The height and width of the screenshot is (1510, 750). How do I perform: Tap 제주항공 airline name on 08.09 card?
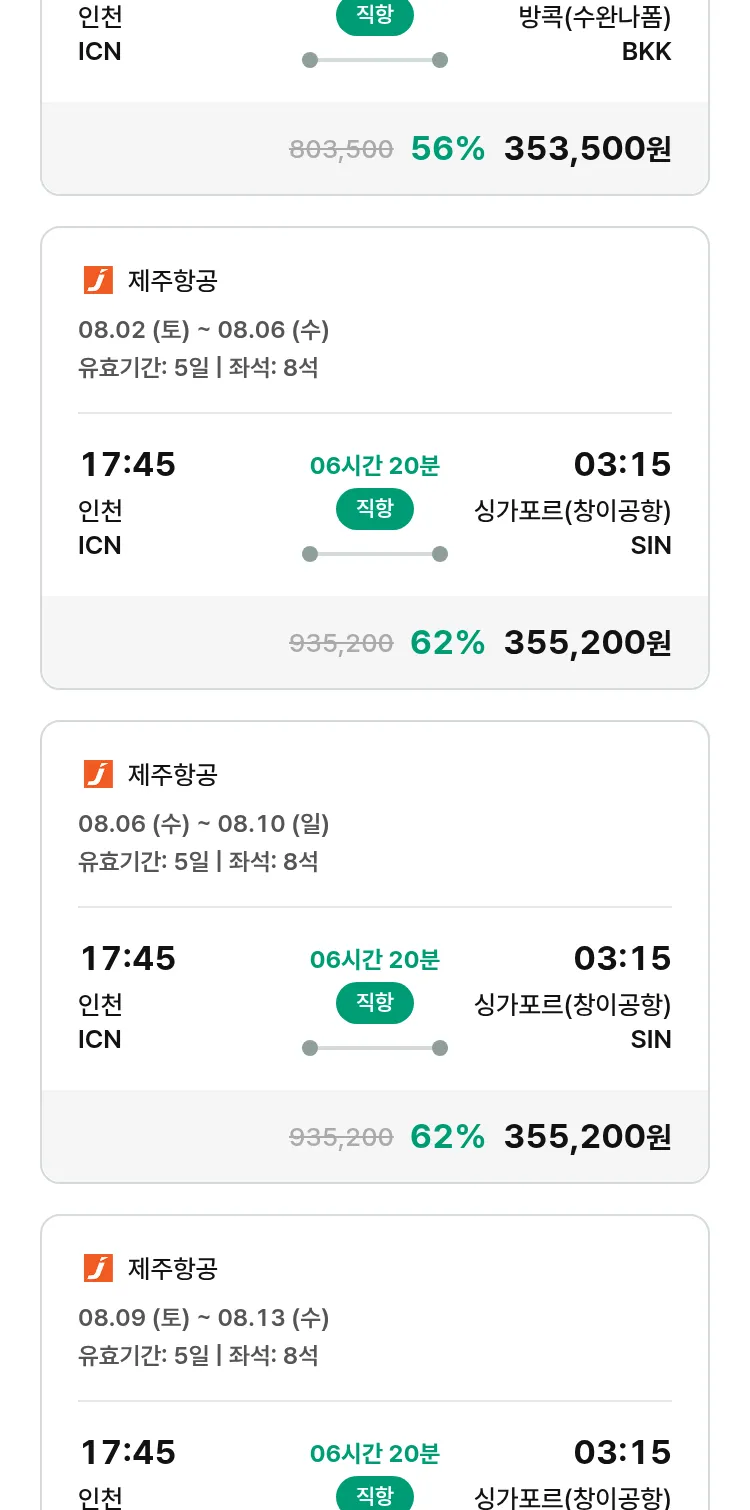tap(173, 1268)
